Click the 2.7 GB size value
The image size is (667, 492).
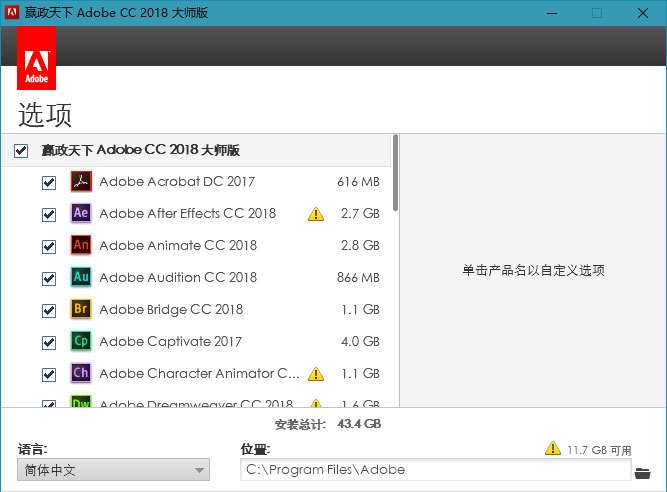click(x=360, y=213)
